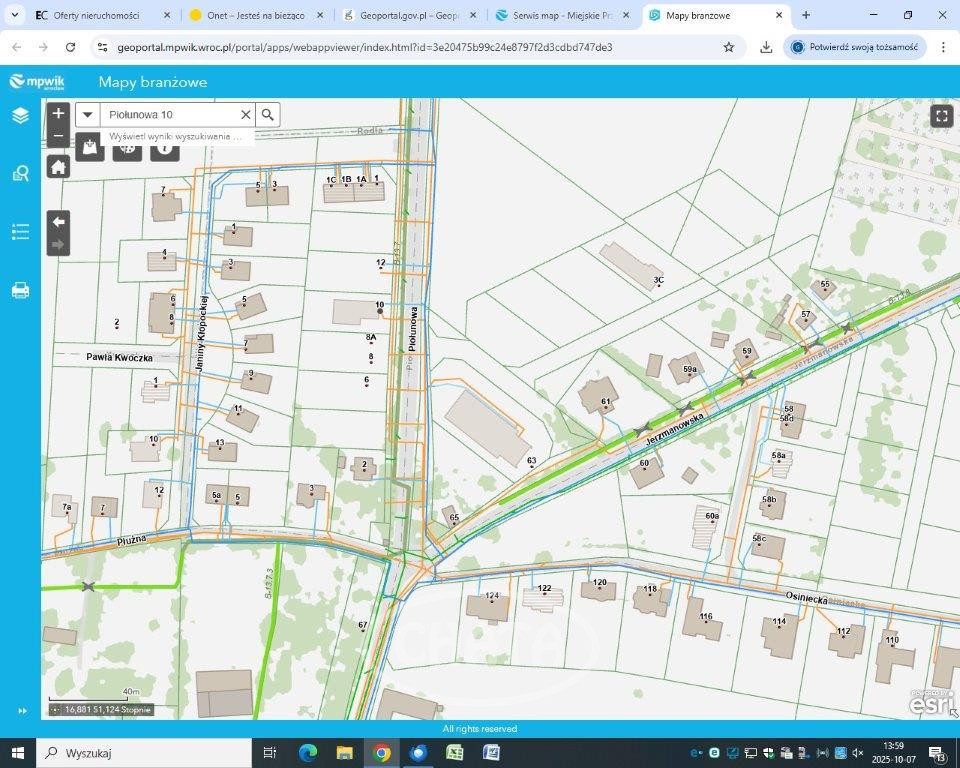Go to previous map extent arrow

pos(58,222)
